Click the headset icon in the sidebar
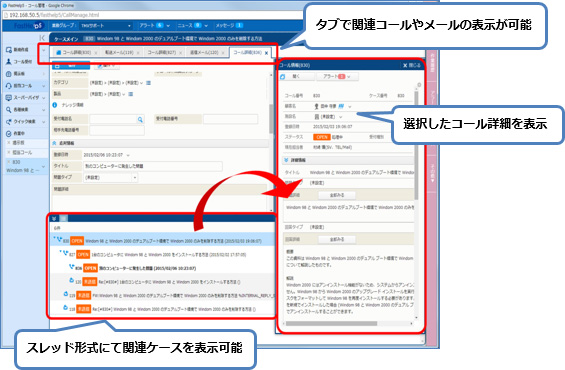 click(9, 86)
